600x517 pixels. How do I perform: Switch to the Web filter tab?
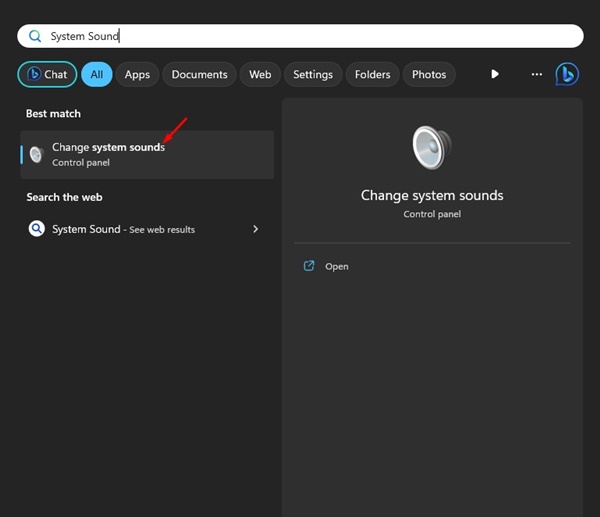260,74
